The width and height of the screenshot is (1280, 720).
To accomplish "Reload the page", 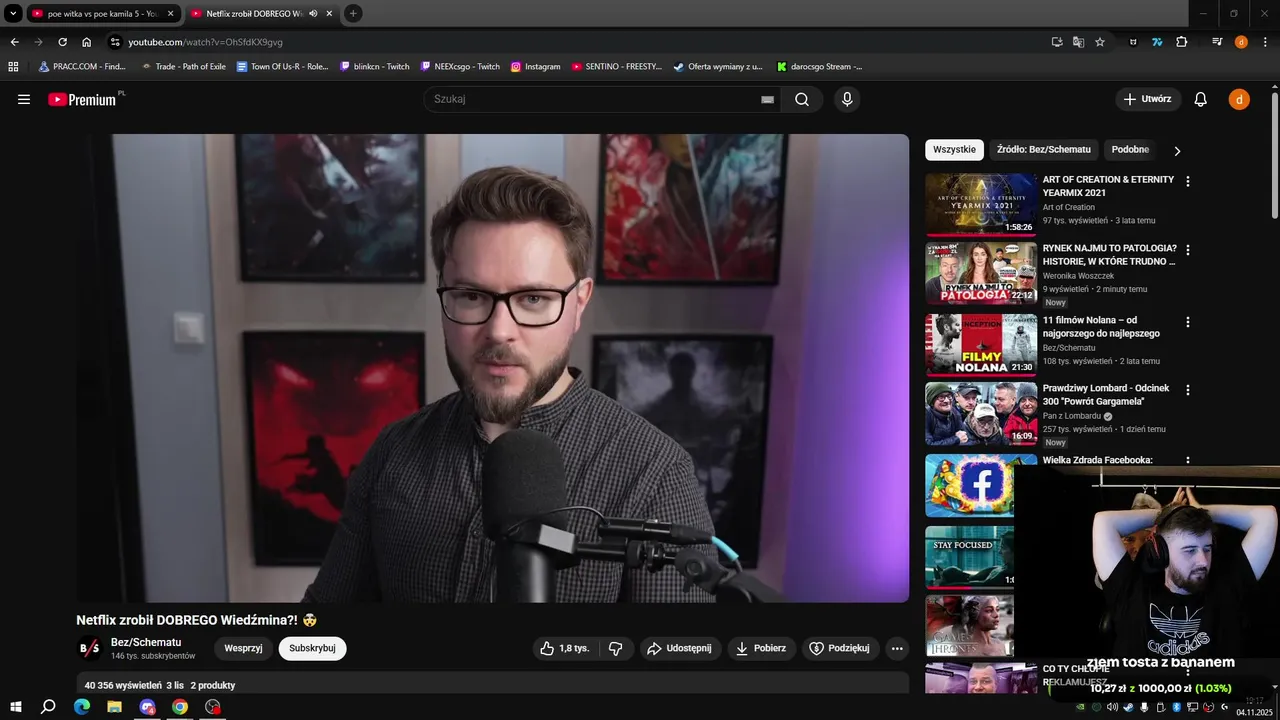I will [x=62, y=42].
